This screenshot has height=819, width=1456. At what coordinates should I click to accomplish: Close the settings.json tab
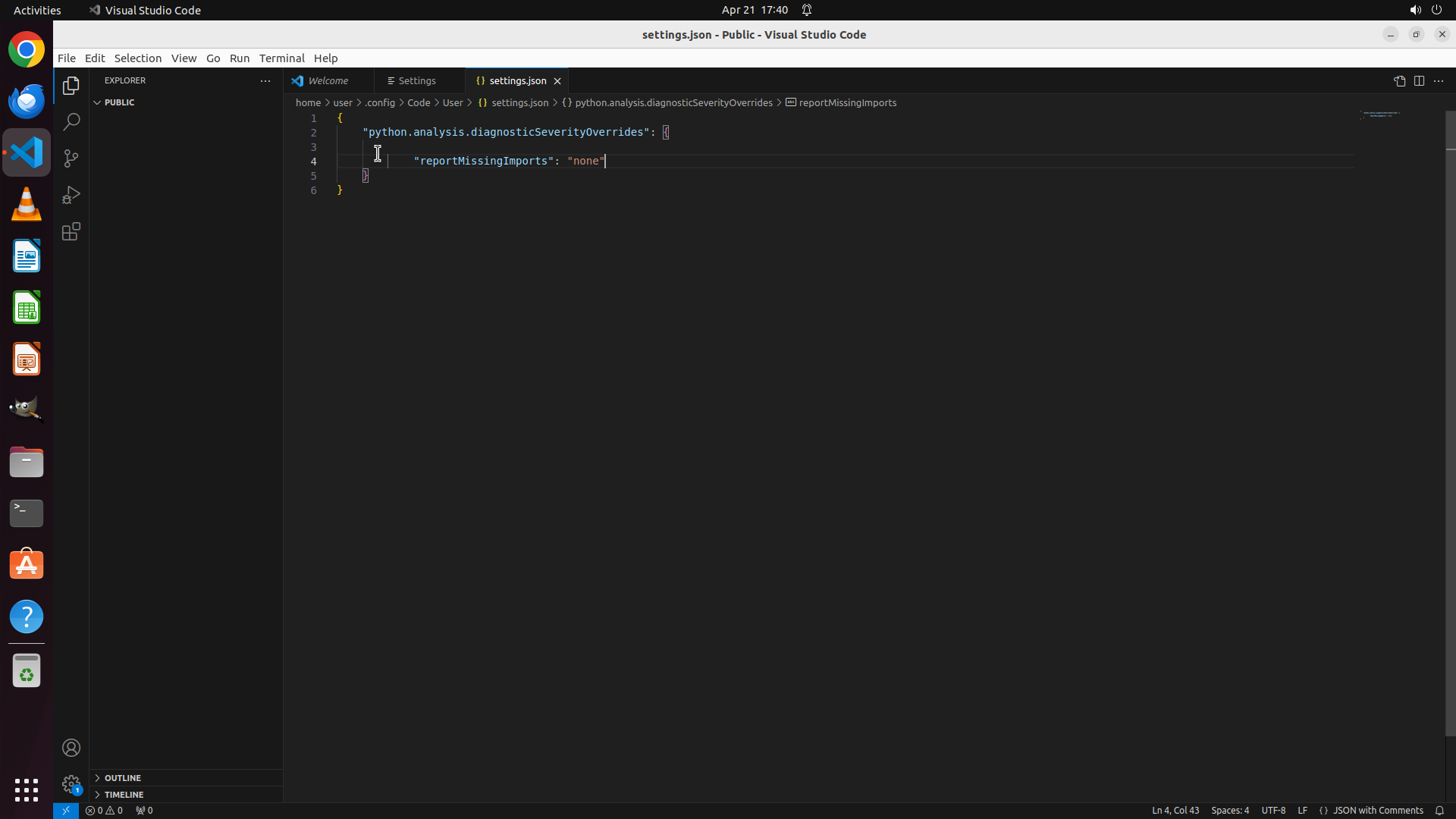(557, 81)
